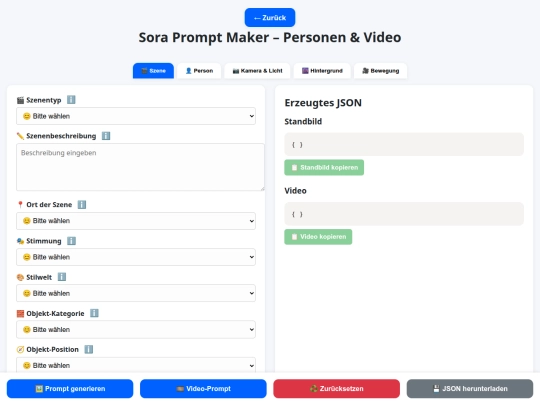The image size is (540, 405).
Task: Open the Hintergrund tab
Action: (322, 71)
